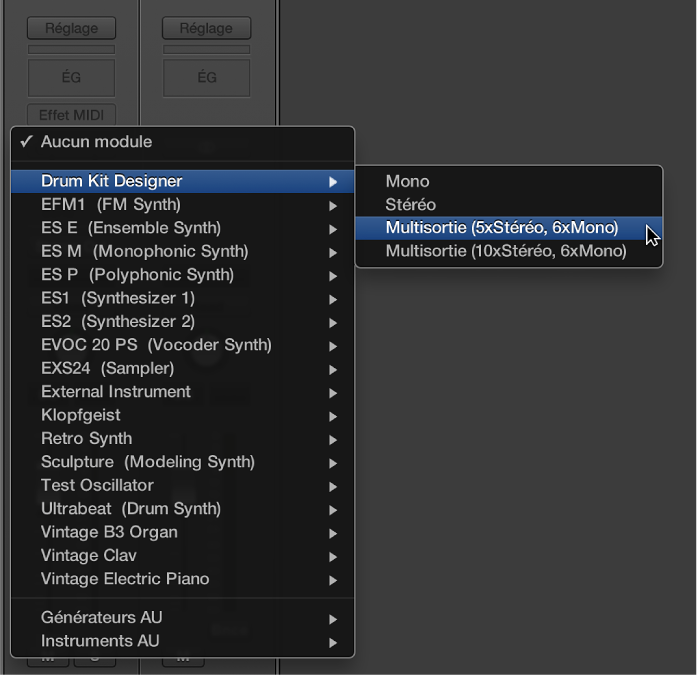Expand arrow beside Vintage B3 Organ
Screen dimensions: 698x676
pos(333,534)
